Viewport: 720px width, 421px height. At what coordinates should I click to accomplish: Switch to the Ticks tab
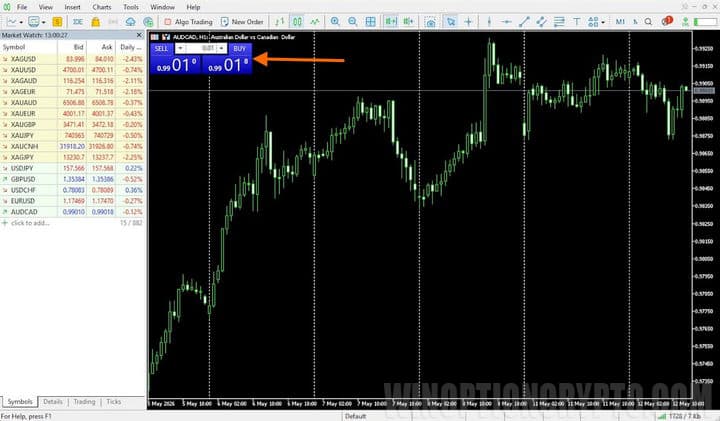(113, 402)
